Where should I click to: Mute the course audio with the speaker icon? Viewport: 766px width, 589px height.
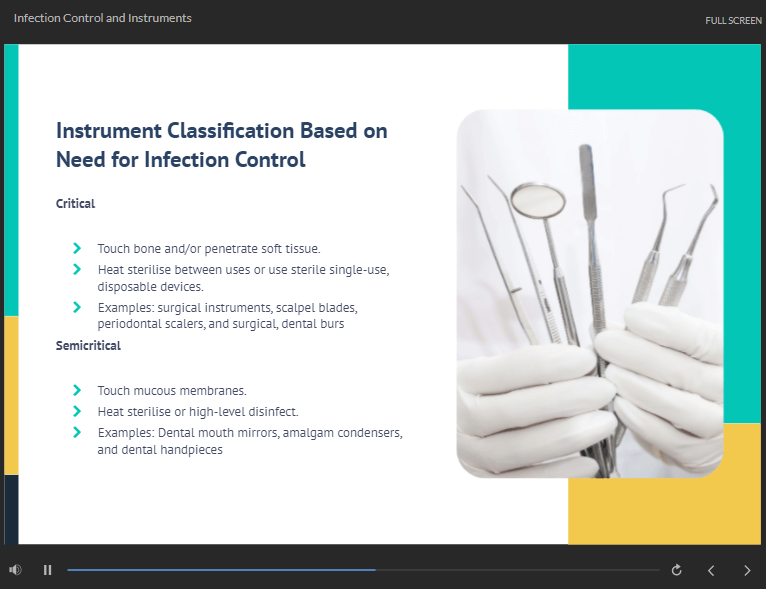[15, 570]
